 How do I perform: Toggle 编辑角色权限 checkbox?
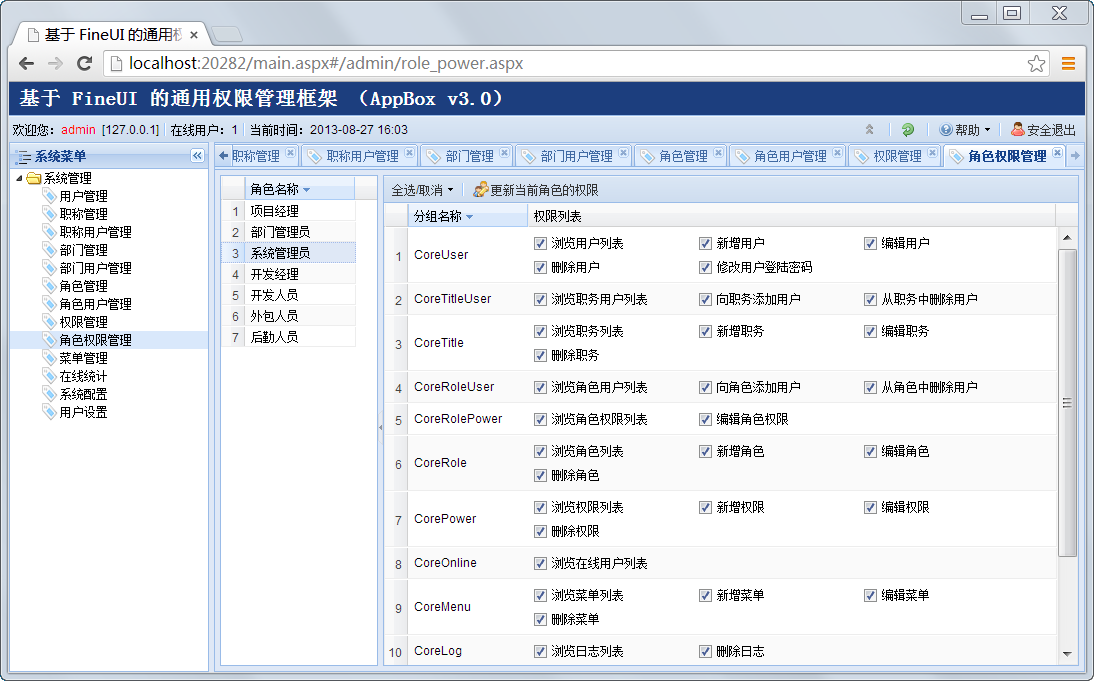[705, 419]
